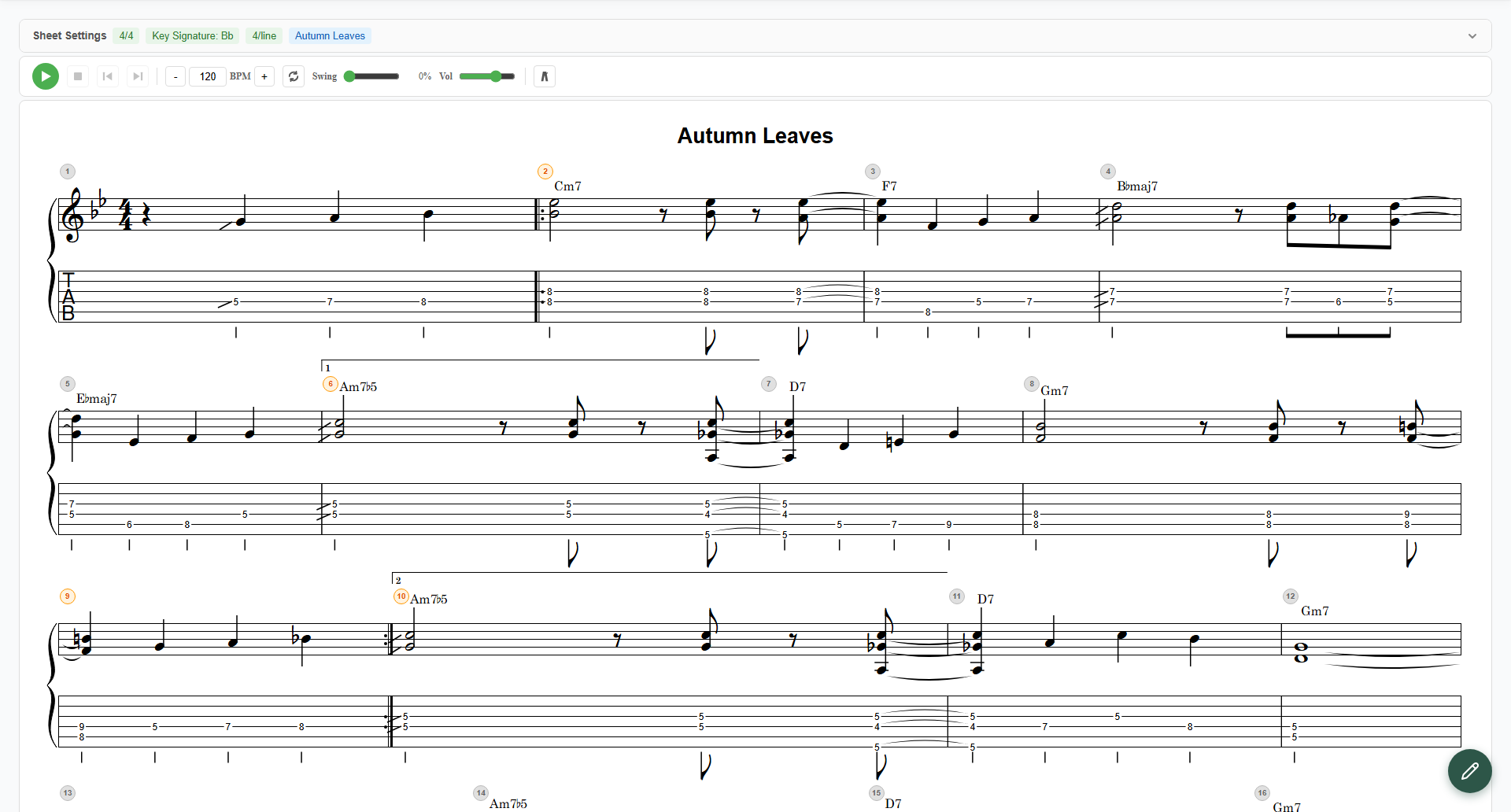Click the TAB clef label
The width and height of the screenshot is (1511, 812).
68,297
